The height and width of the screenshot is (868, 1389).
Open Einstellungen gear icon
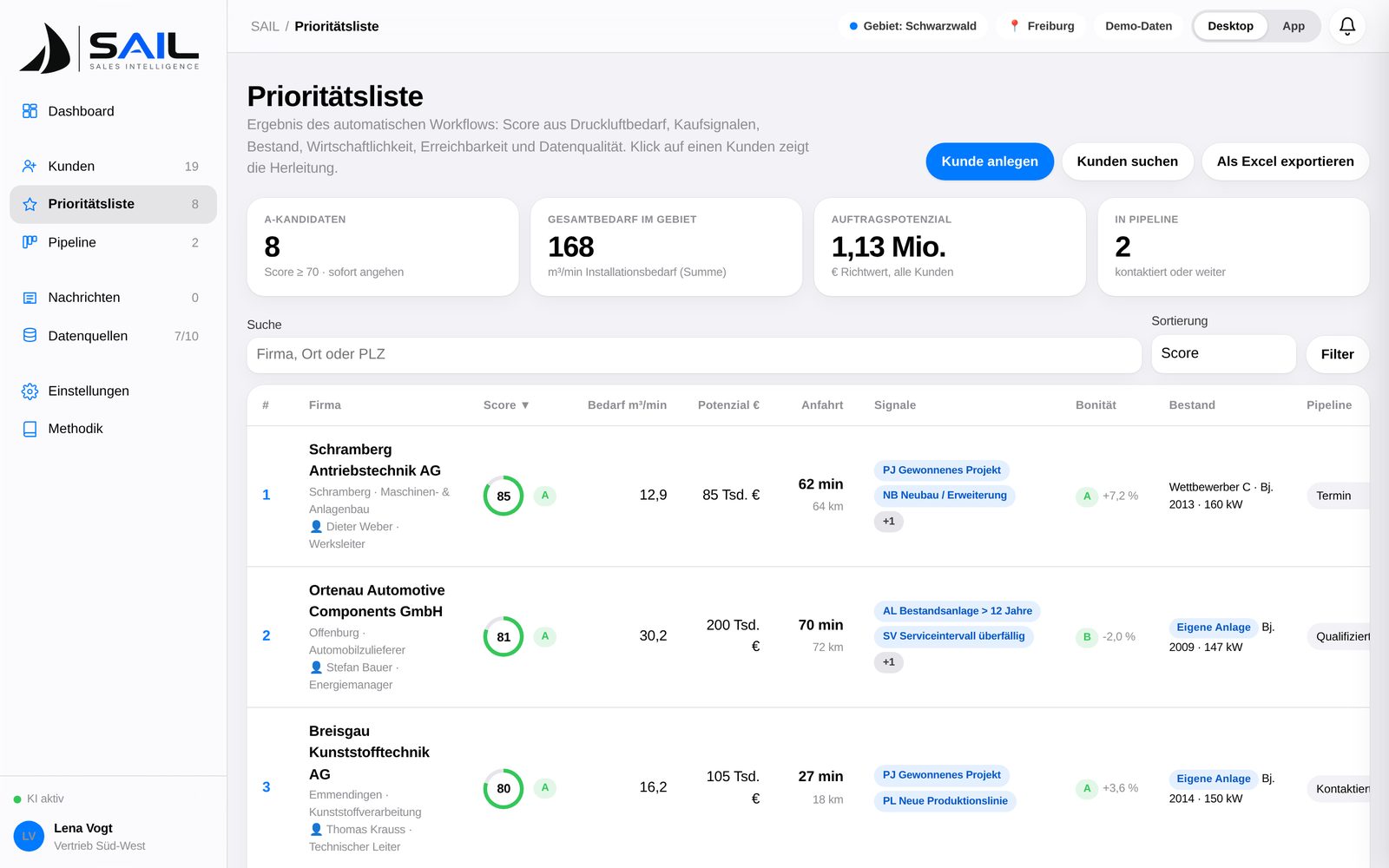point(30,391)
